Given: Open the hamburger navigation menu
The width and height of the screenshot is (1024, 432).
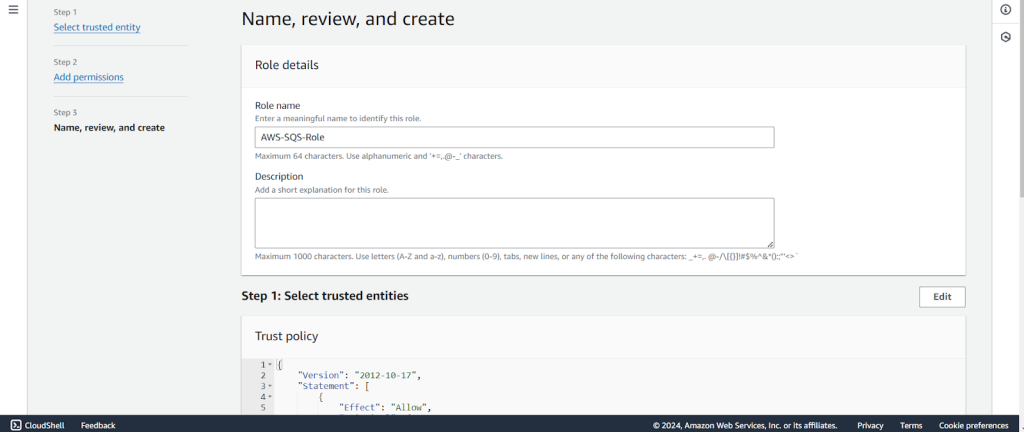Looking at the screenshot, I should pos(13,10).
